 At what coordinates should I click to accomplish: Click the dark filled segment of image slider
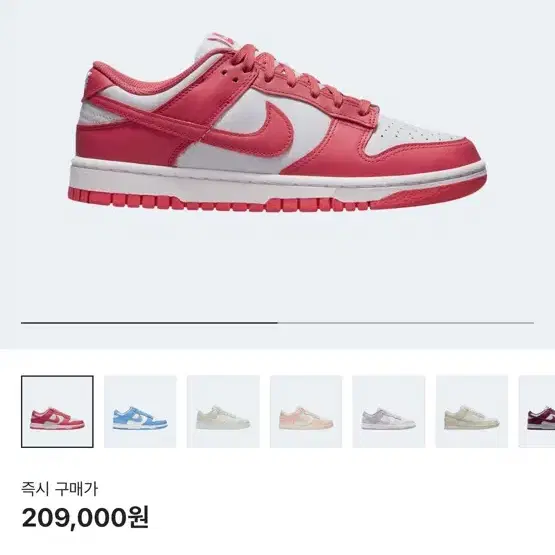[149, 323]
